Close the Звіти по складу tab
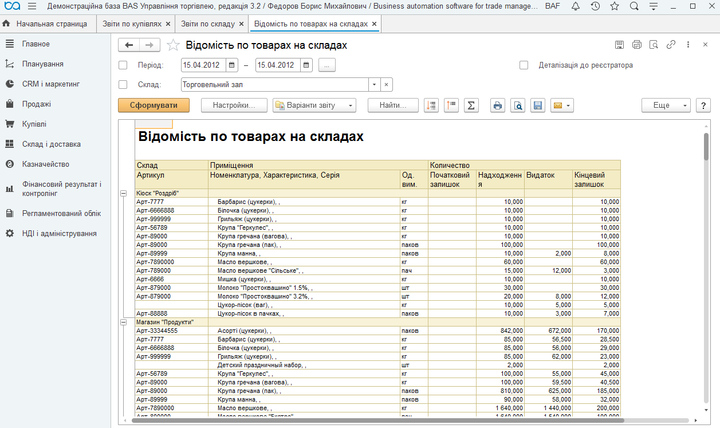Screen dimensions: 720x428 241,24
